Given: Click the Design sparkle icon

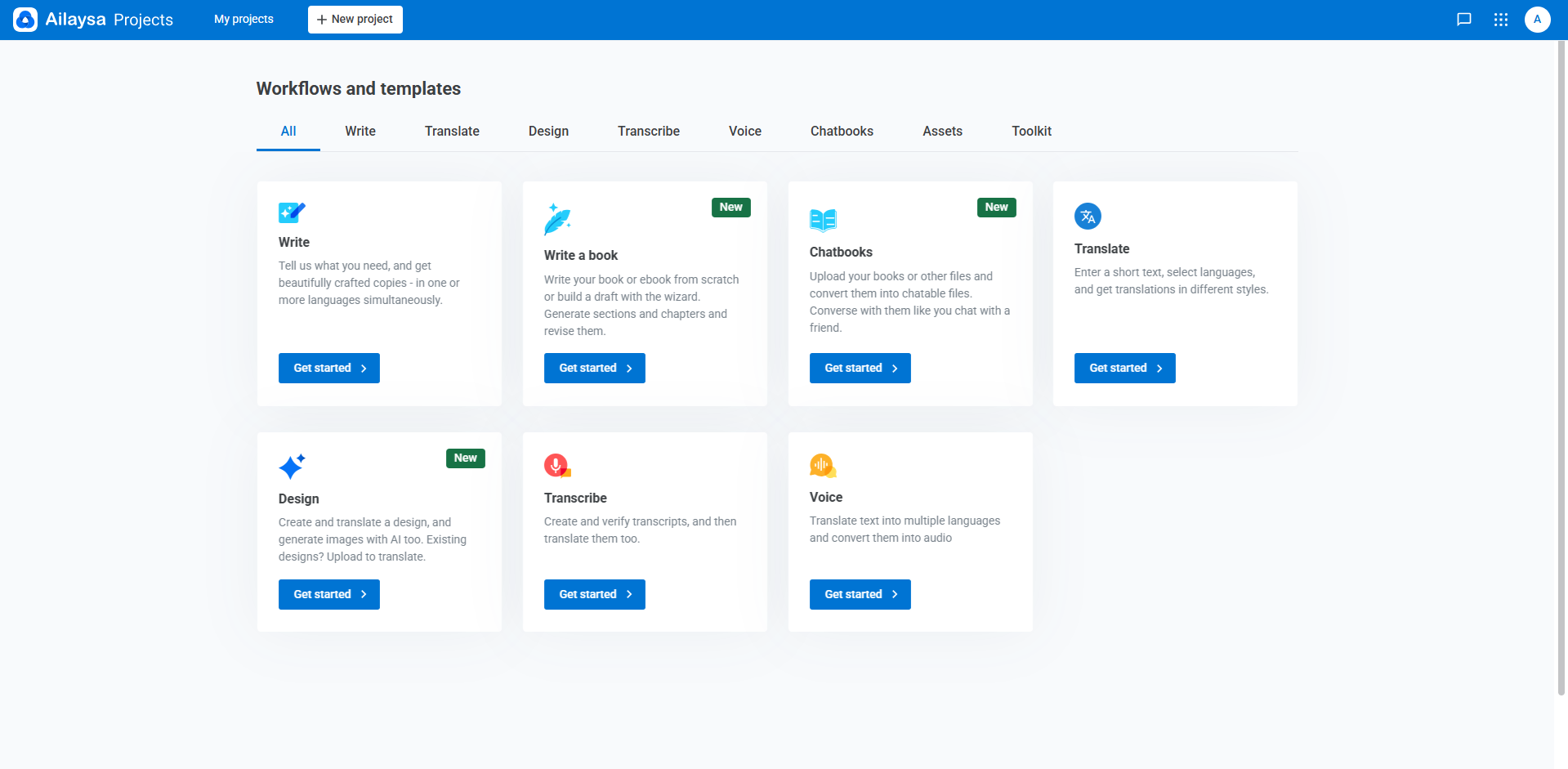Looking at the screenshot, I should click(x=292, y=467).
